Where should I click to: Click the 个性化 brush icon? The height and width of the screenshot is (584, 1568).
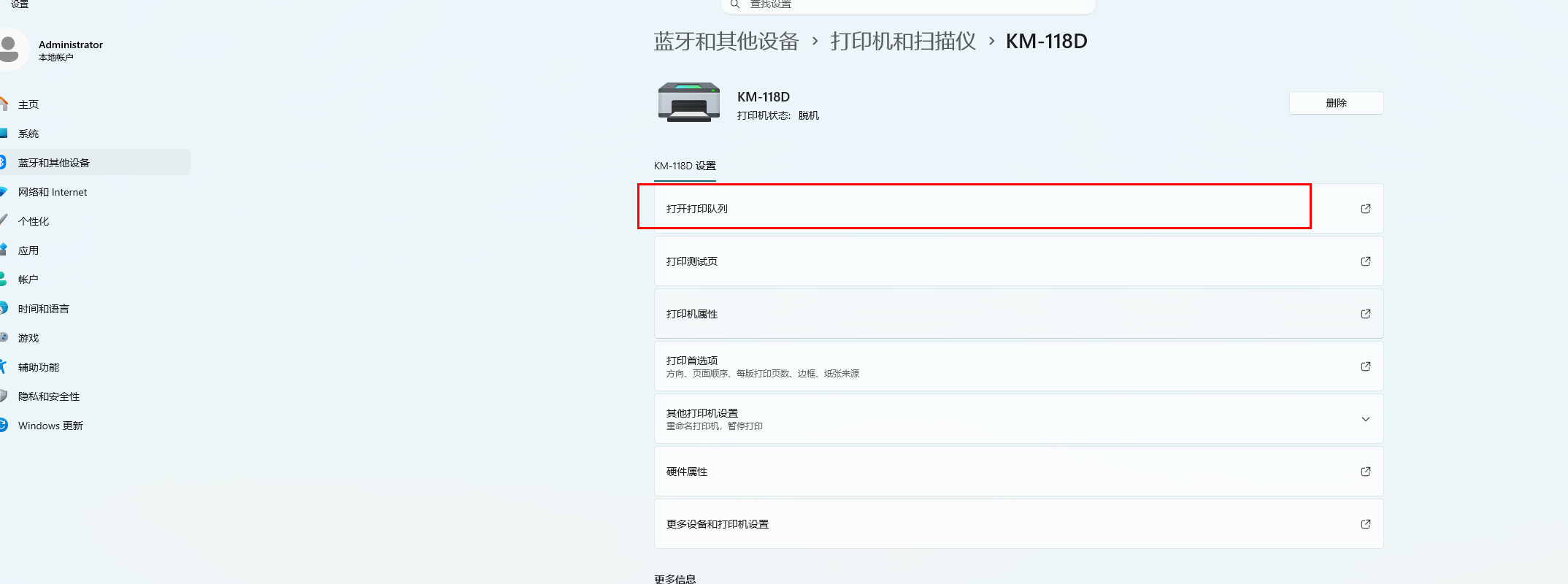[4, 220]
